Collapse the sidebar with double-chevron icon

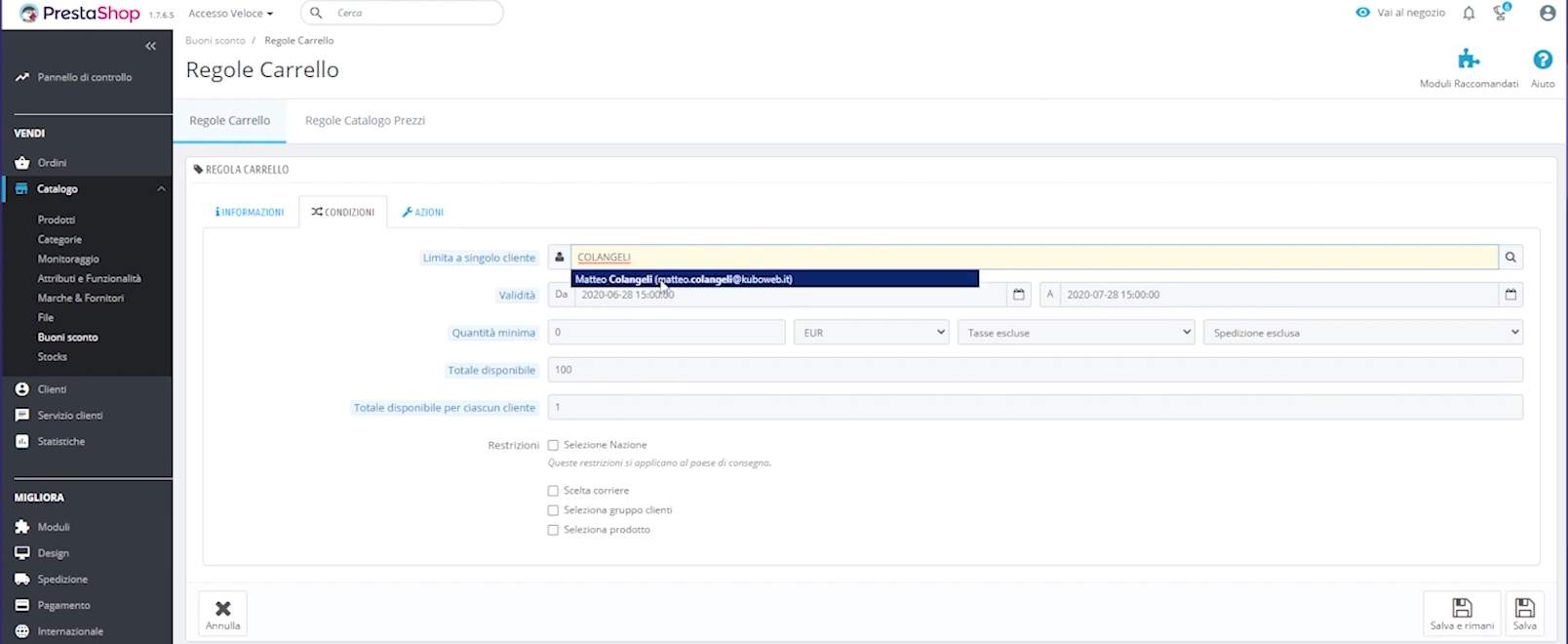click(150, 46)
